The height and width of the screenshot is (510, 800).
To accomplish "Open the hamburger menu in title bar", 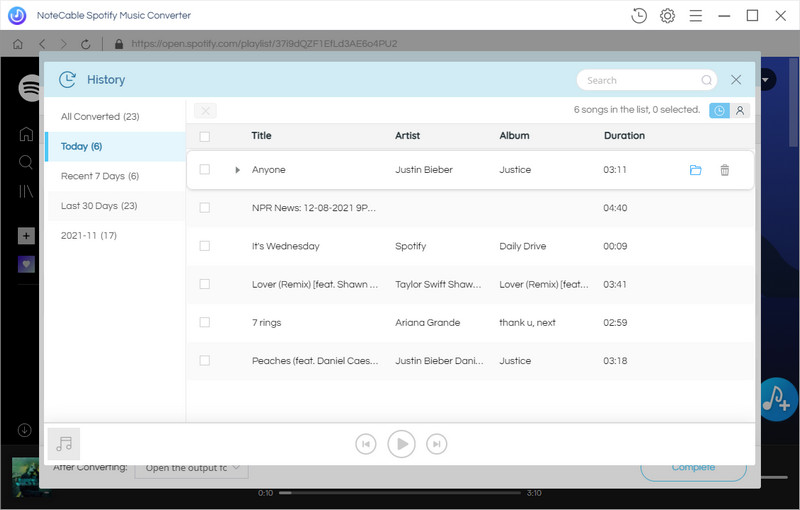I will point(695,15).
